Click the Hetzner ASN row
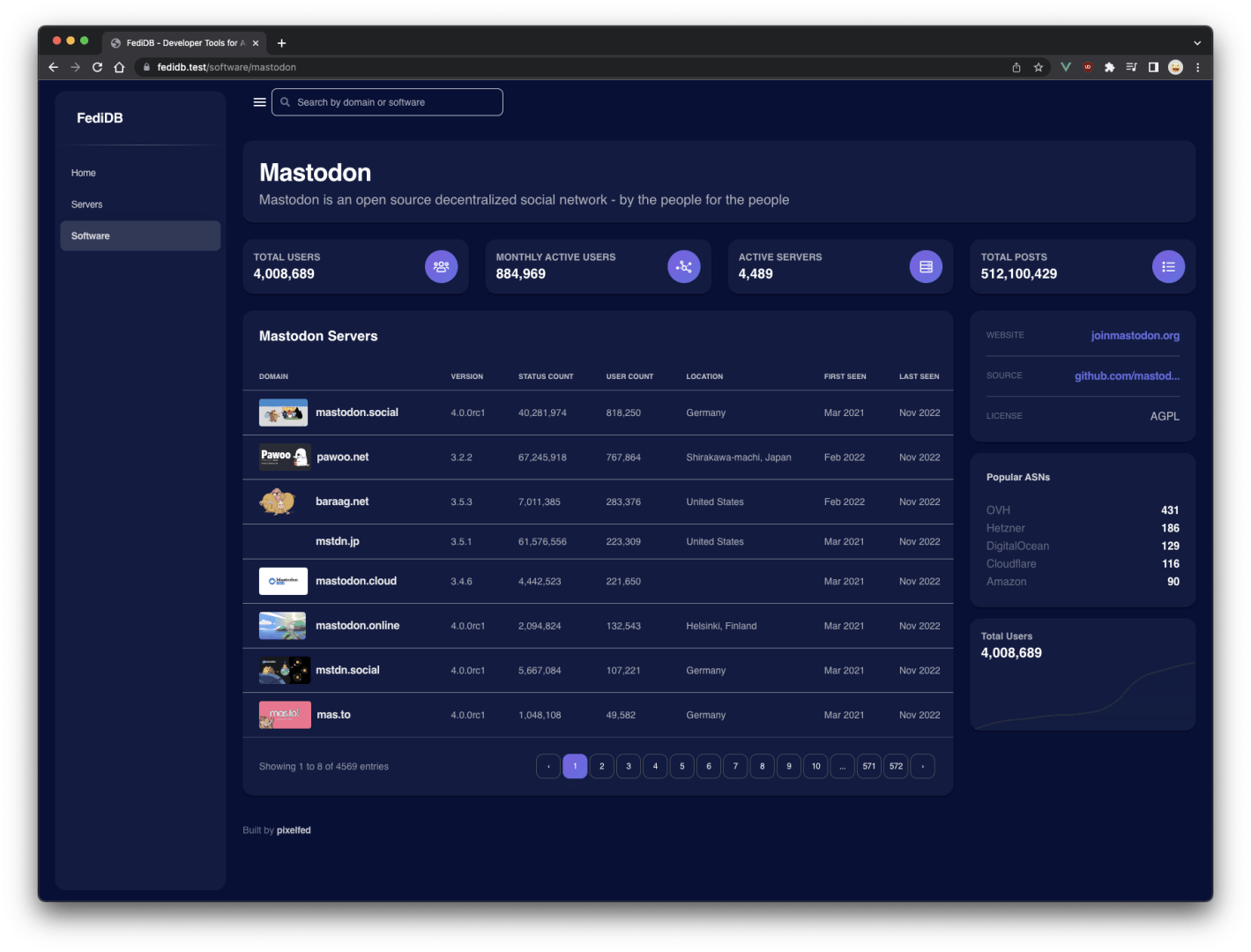 pos(1083,528)
